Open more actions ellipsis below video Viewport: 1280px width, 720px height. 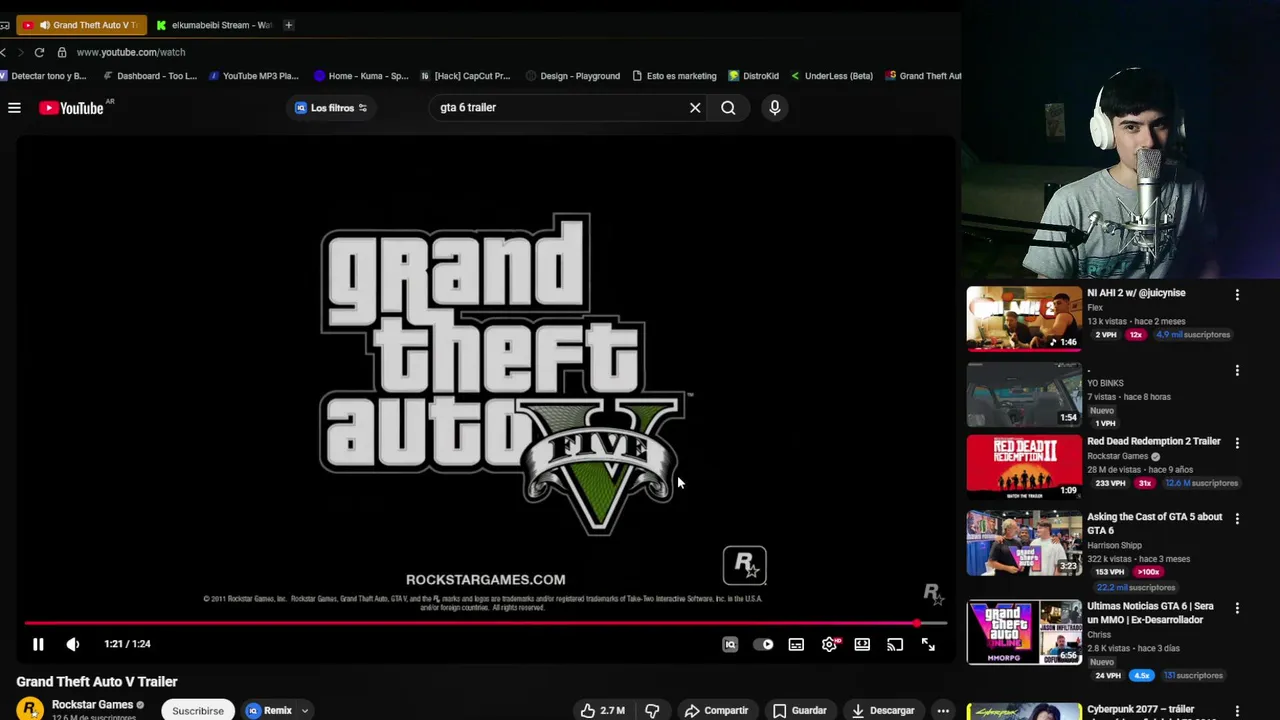click(x=943, y=711)
